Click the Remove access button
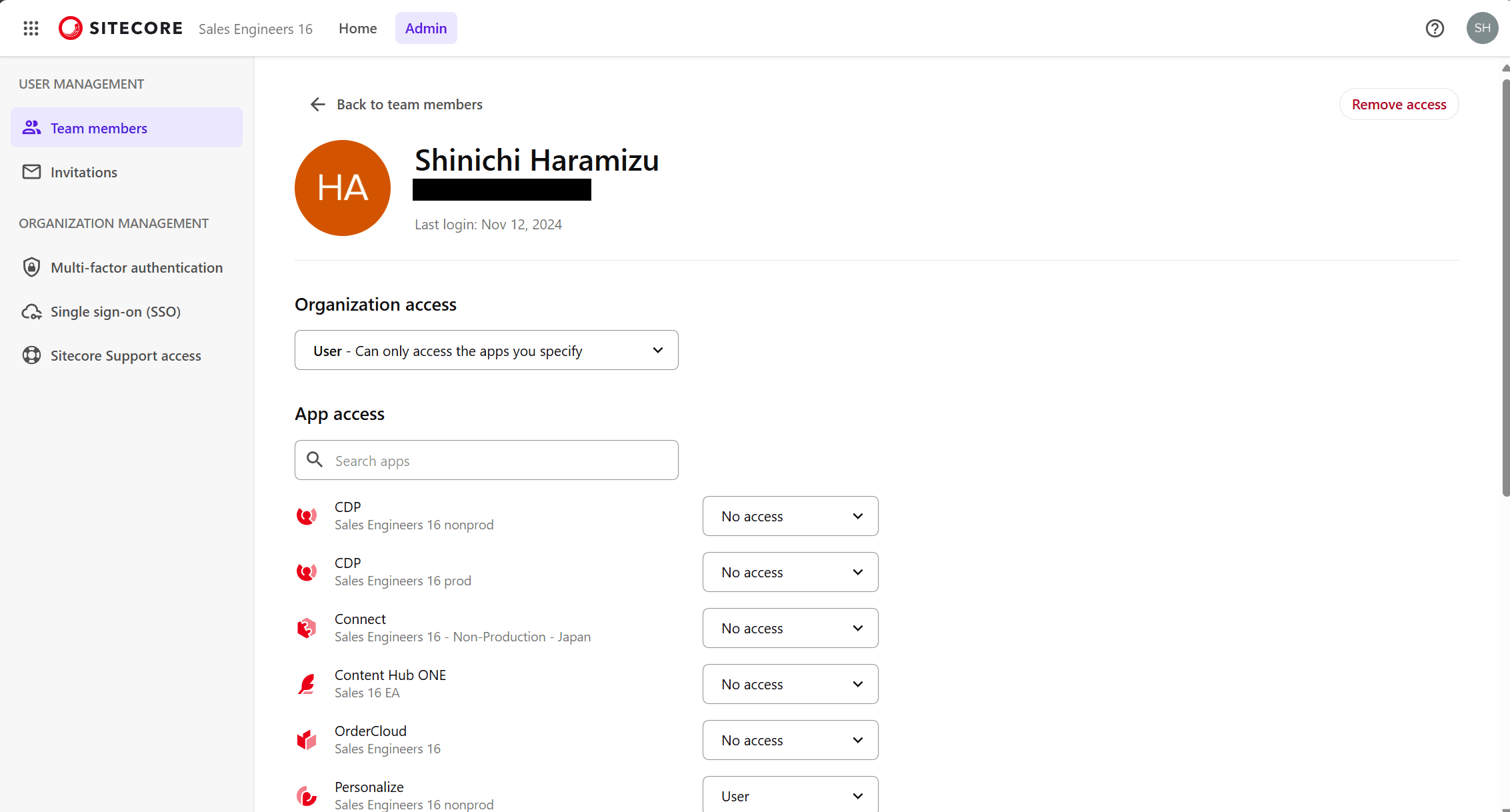Image resolution: width=1510 pixels, height=812 pixels. 1399,105
